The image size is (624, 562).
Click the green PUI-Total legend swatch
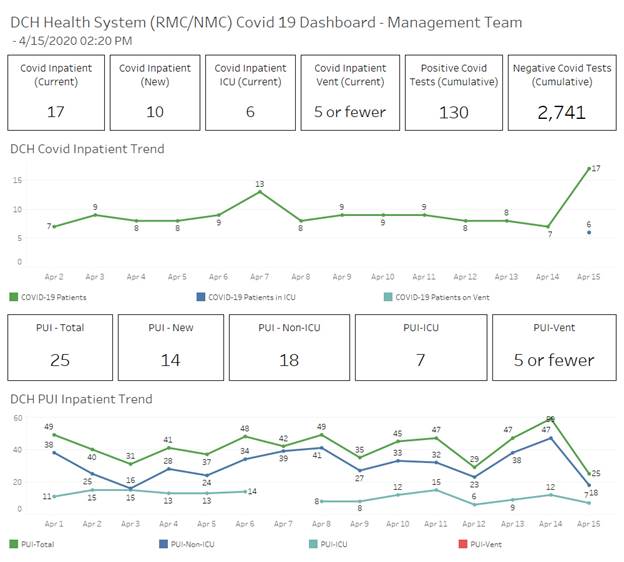pyautogui.click(x=14, y=544)
